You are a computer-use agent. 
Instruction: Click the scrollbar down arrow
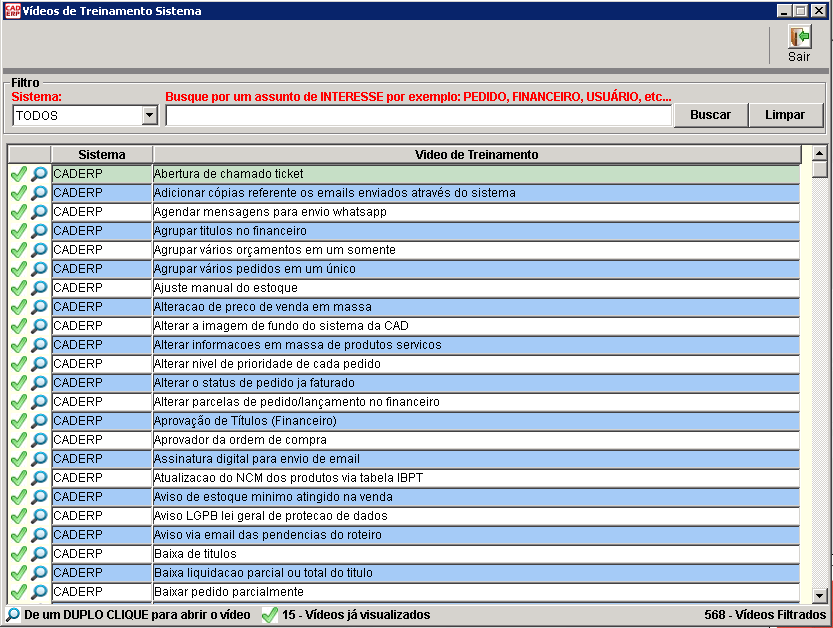point(820,596)
